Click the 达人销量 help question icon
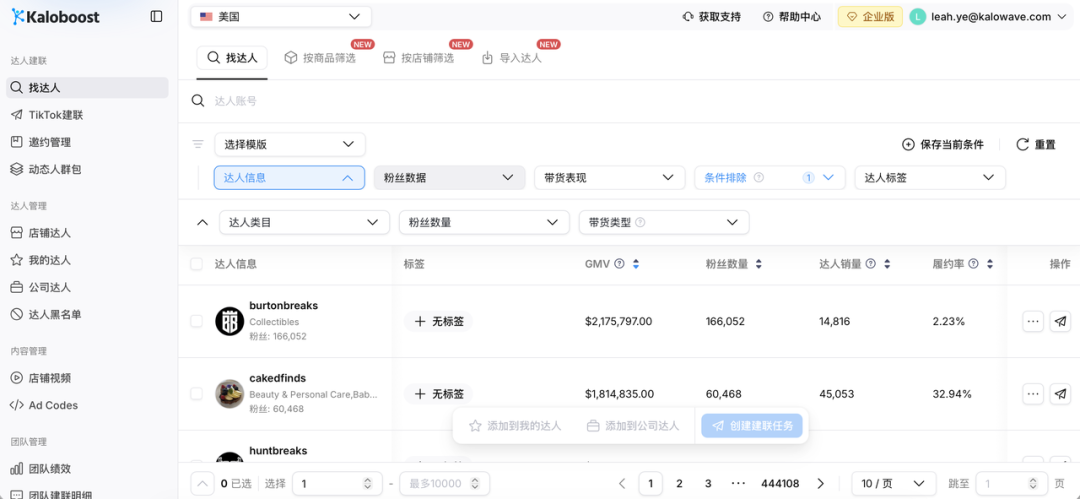The width and height of the screenshot is (1080, 499). click(x=871, y=263)
